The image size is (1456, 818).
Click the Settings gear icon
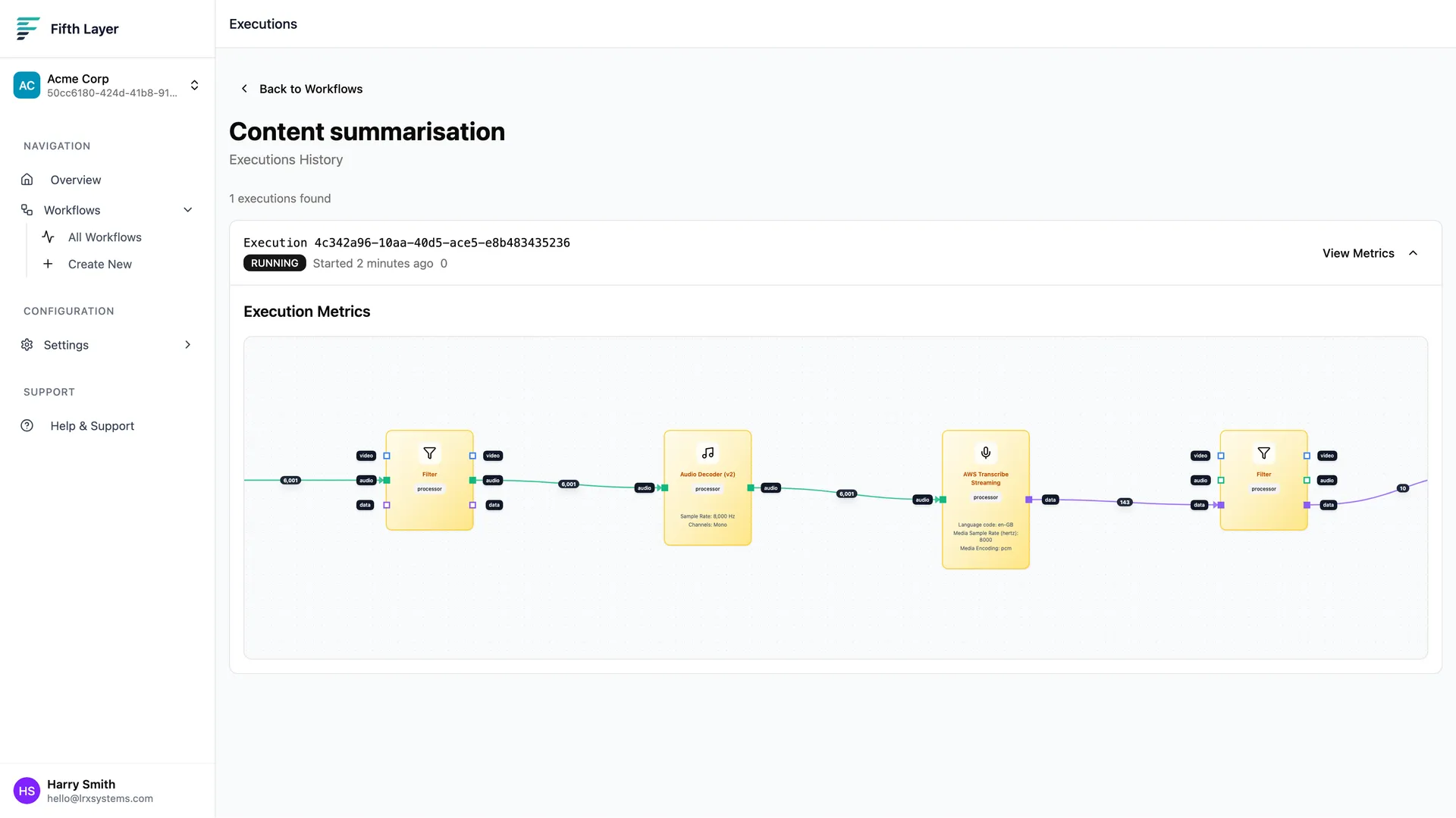[27, 344]
